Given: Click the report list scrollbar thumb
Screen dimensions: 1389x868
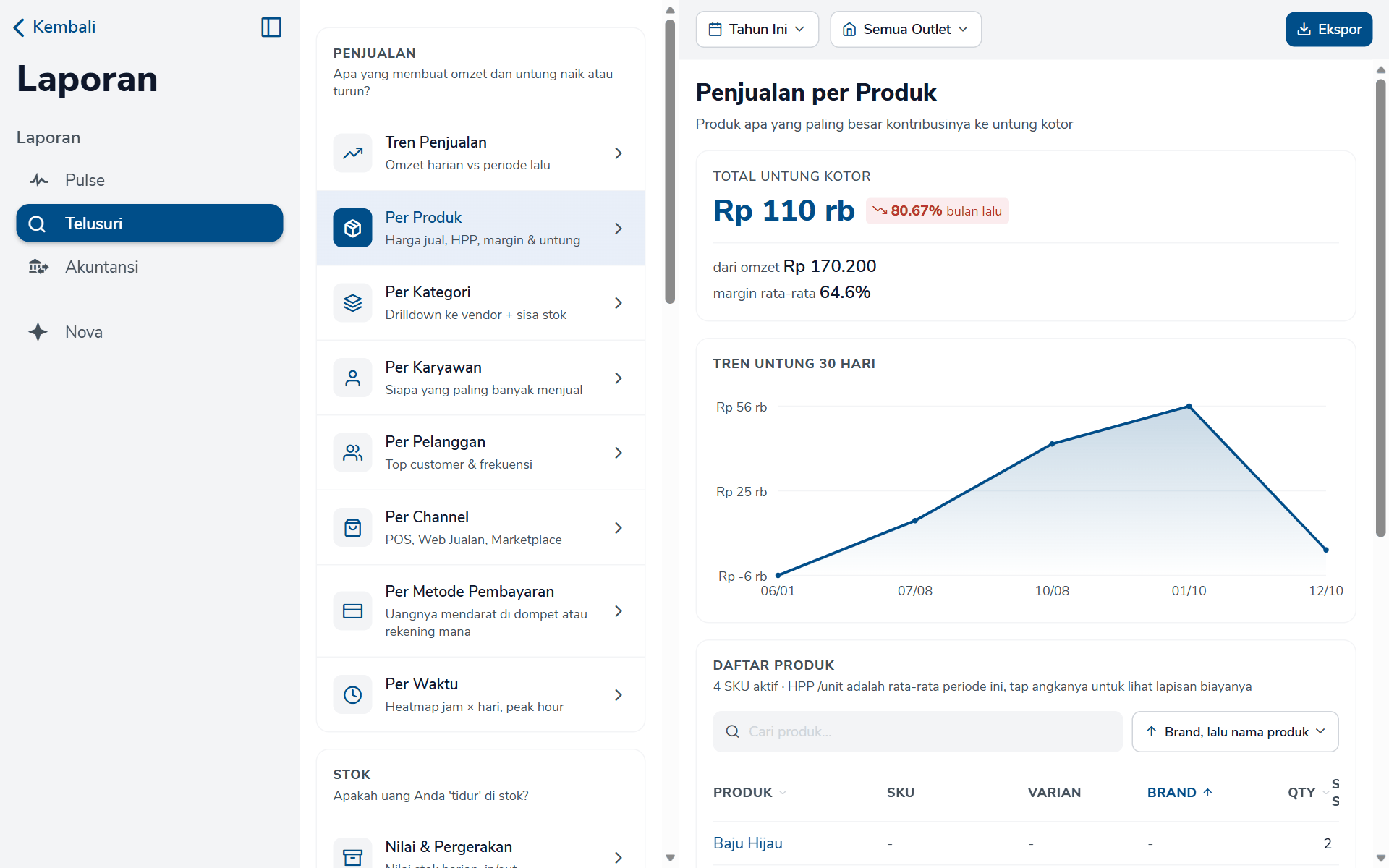Looking at the screenshot, I should (x=670, y=161).
